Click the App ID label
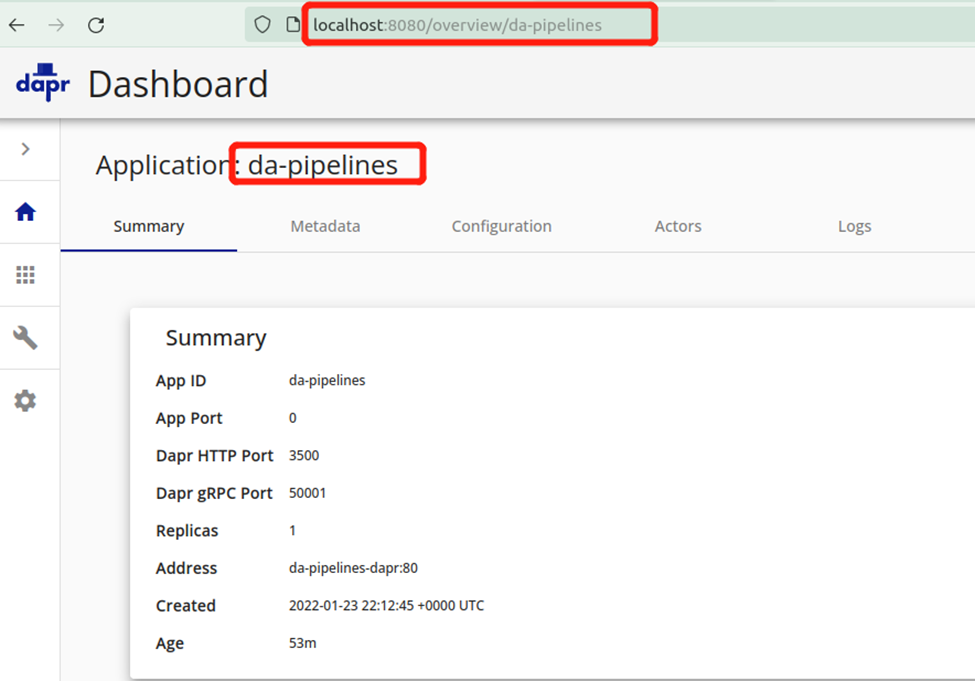Screen dimensions: 975x681 pos(181,381)
